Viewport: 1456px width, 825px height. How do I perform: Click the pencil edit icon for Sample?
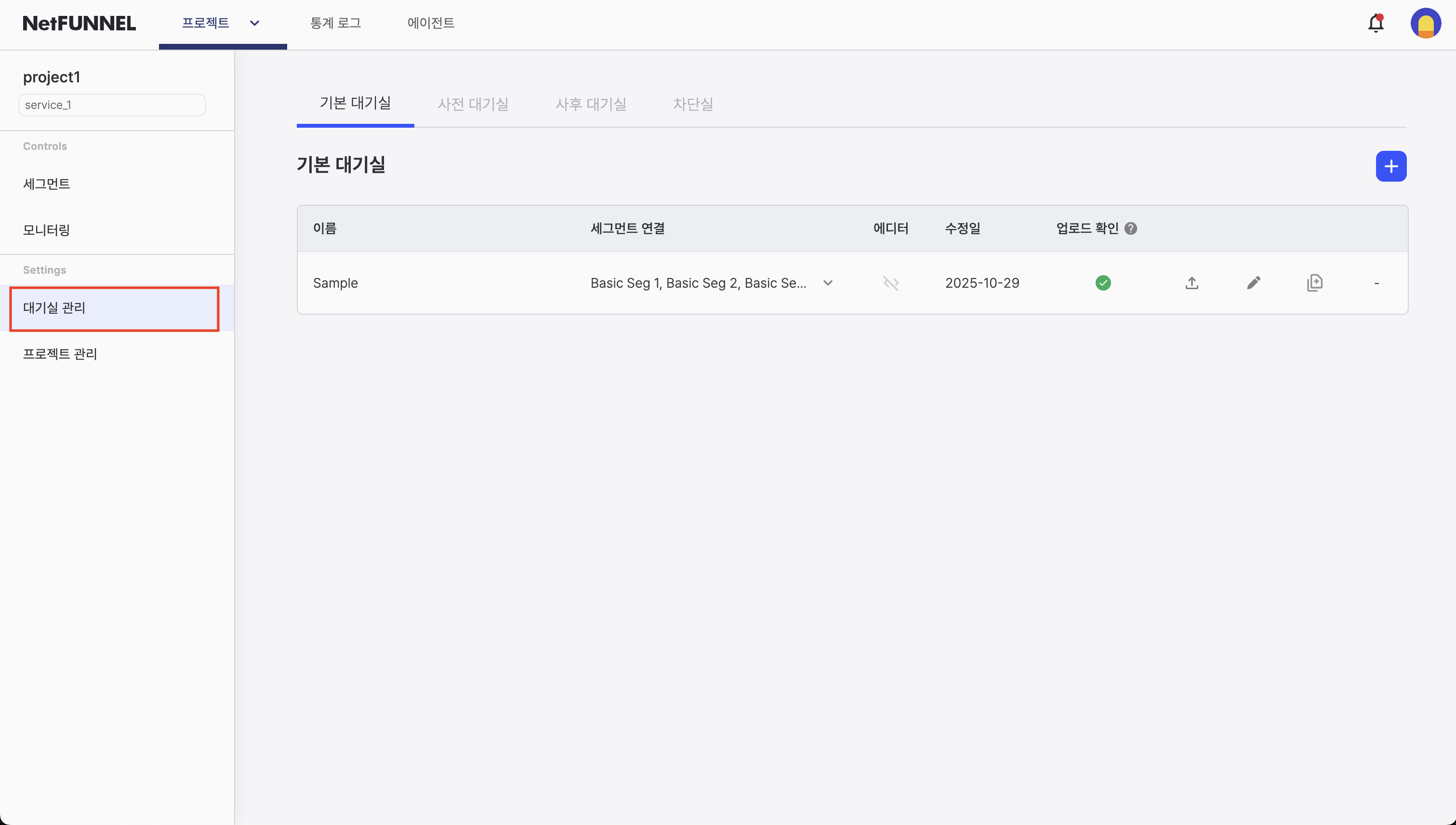[x=1253, y=283]
